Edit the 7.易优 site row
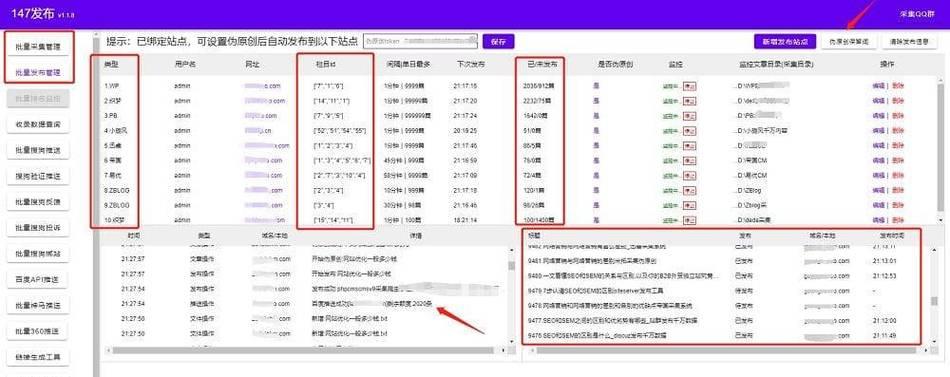 pos(879,175)
